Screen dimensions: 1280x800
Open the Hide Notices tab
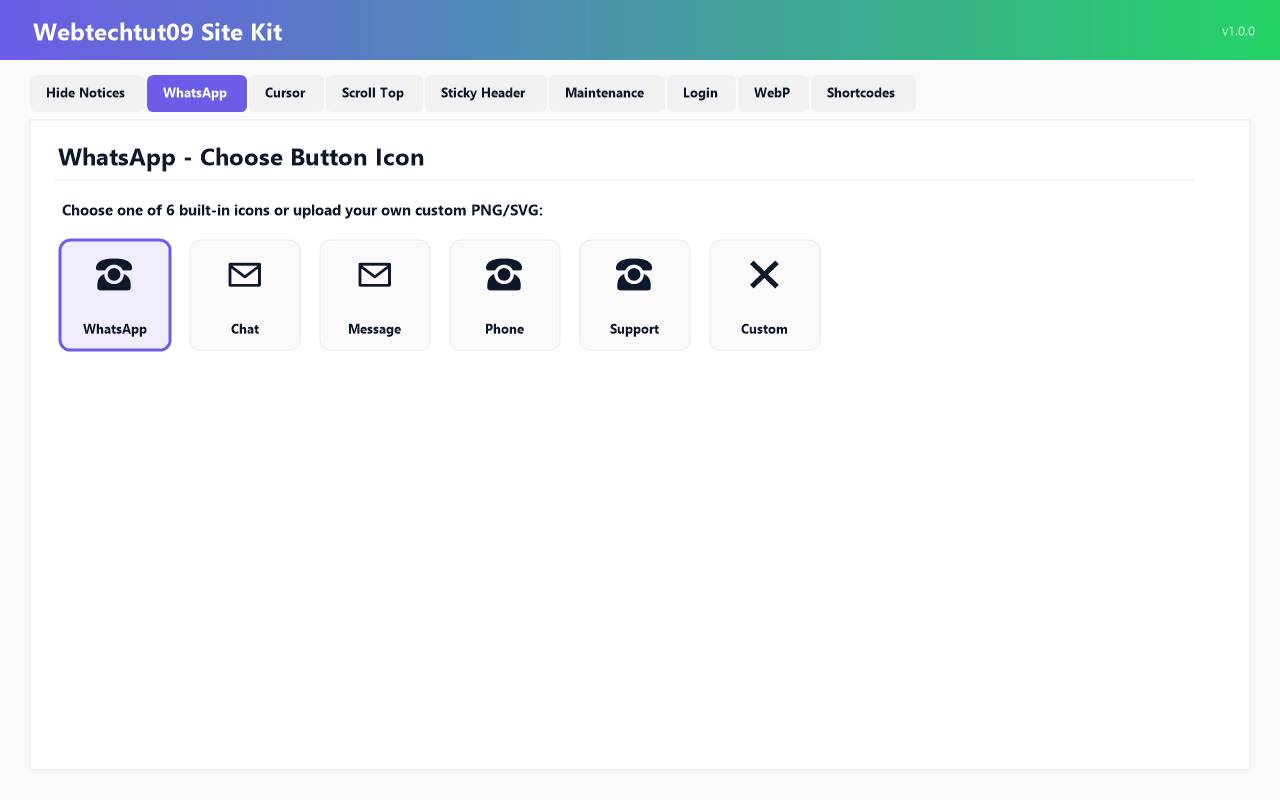click(x=86, y=93)
